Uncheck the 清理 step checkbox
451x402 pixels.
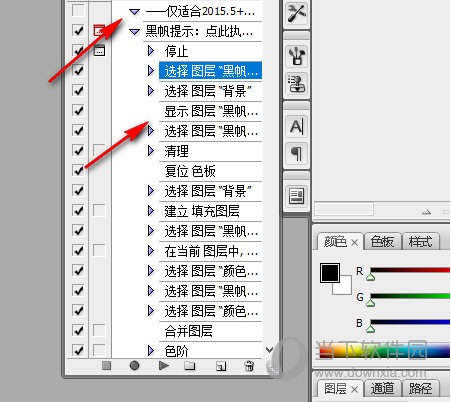78,150
